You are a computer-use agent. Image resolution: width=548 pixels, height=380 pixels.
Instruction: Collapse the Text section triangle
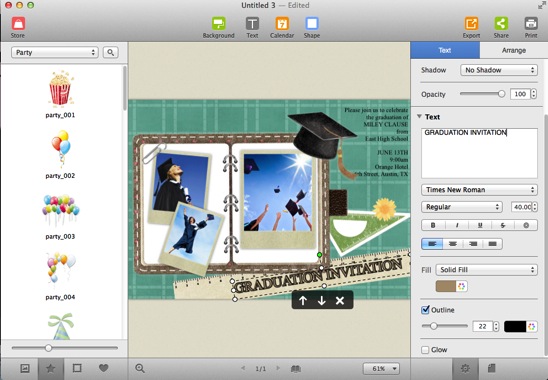[419, 117]
